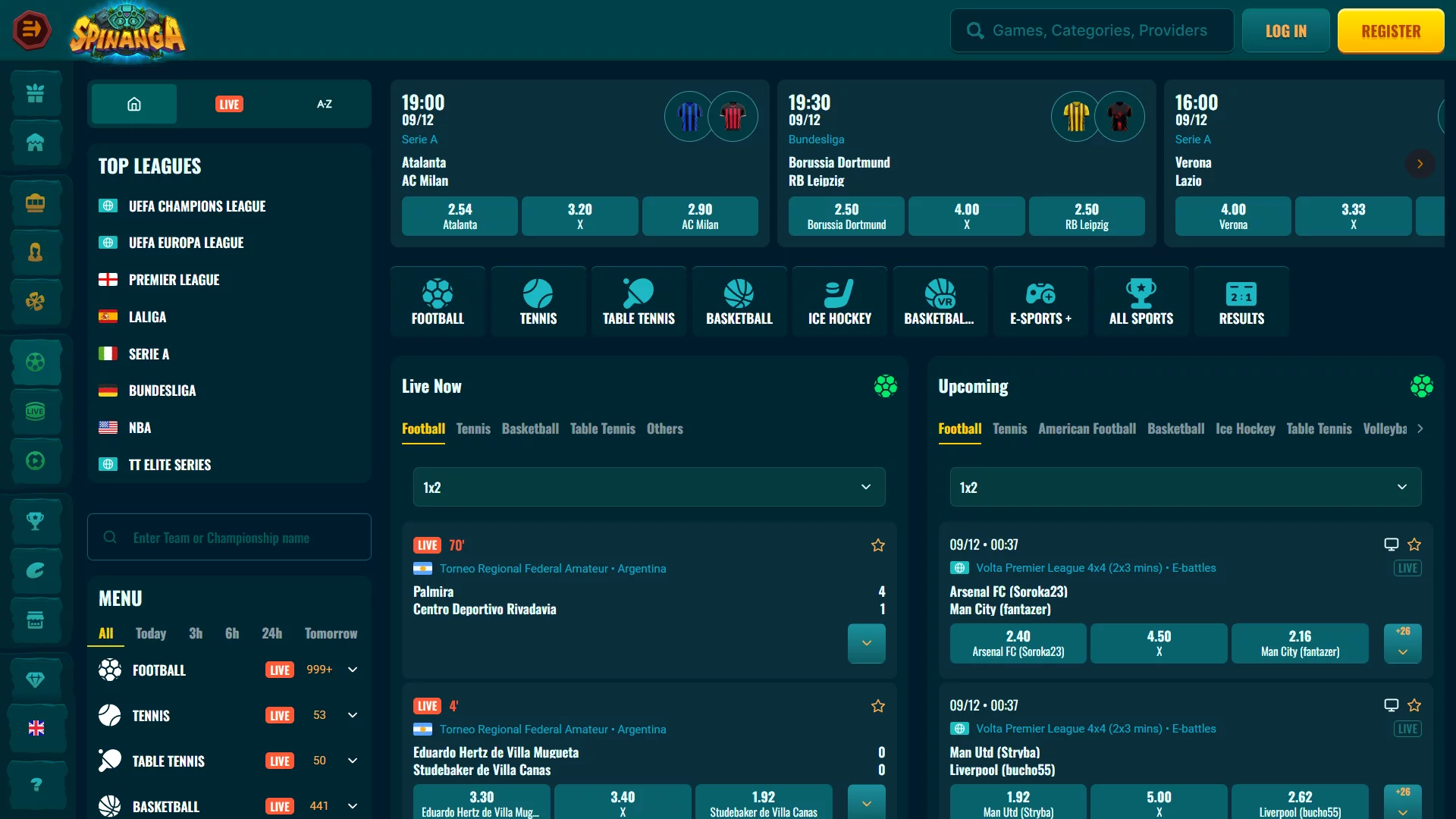
Task: Filter menu by 24h
Action: [x=271, y=633]
